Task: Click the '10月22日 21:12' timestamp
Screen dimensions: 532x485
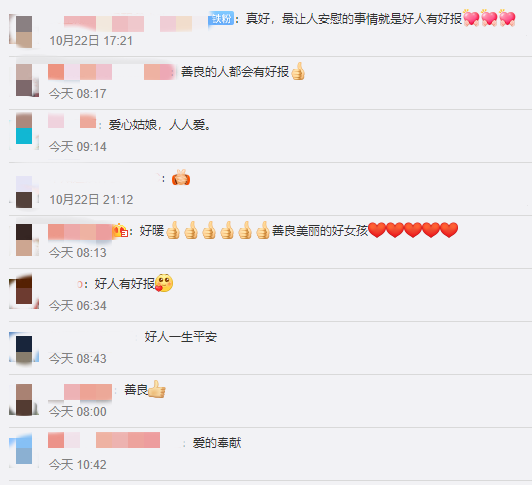Action: pos(91,200)
